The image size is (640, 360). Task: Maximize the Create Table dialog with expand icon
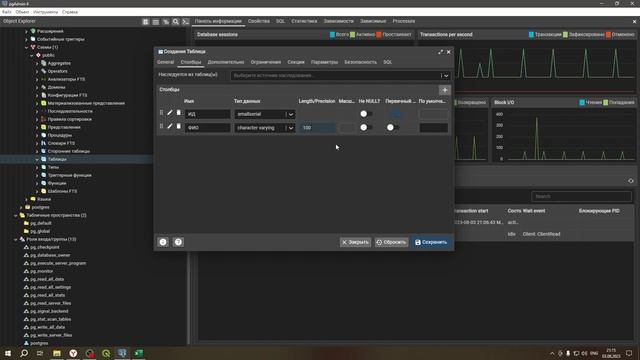point(440,52)
